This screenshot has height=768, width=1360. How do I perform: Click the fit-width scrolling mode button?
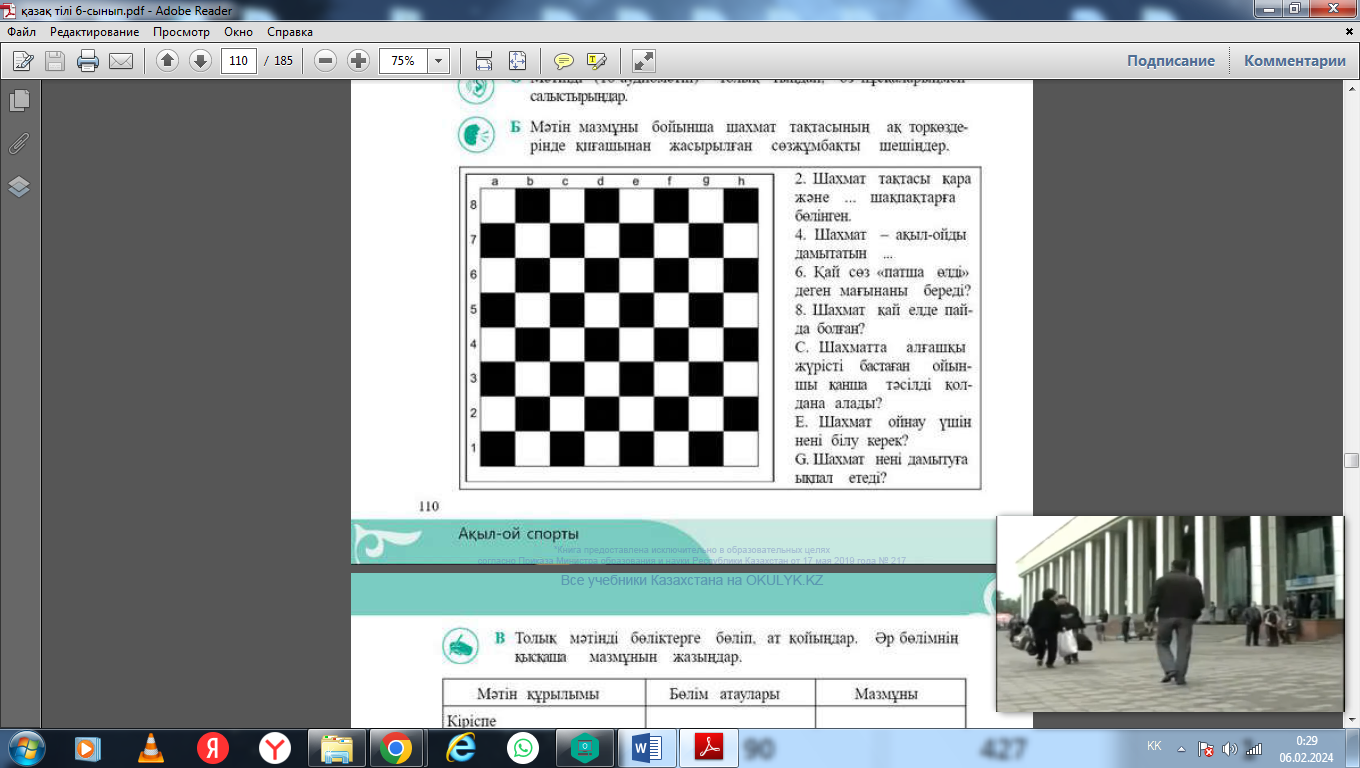pyautogui.click(x=484, y=61)
